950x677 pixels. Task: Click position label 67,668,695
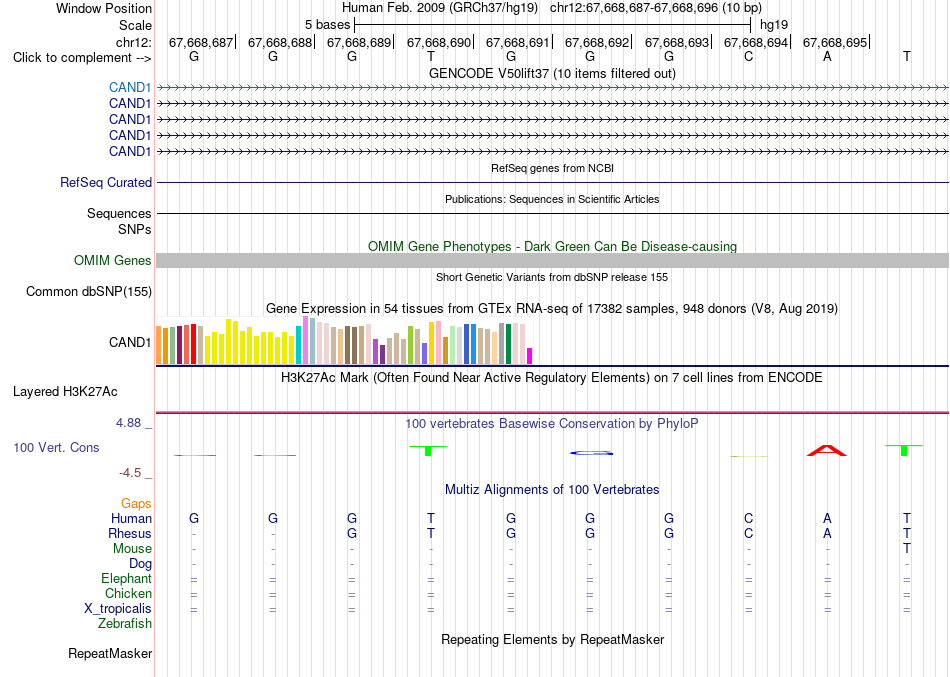835,42
